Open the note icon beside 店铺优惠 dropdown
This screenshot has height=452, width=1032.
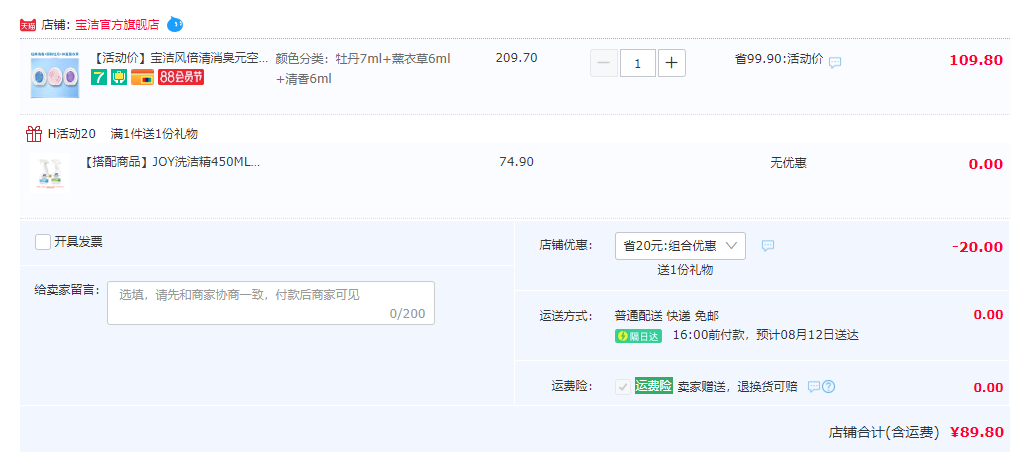tap(767, 245)
